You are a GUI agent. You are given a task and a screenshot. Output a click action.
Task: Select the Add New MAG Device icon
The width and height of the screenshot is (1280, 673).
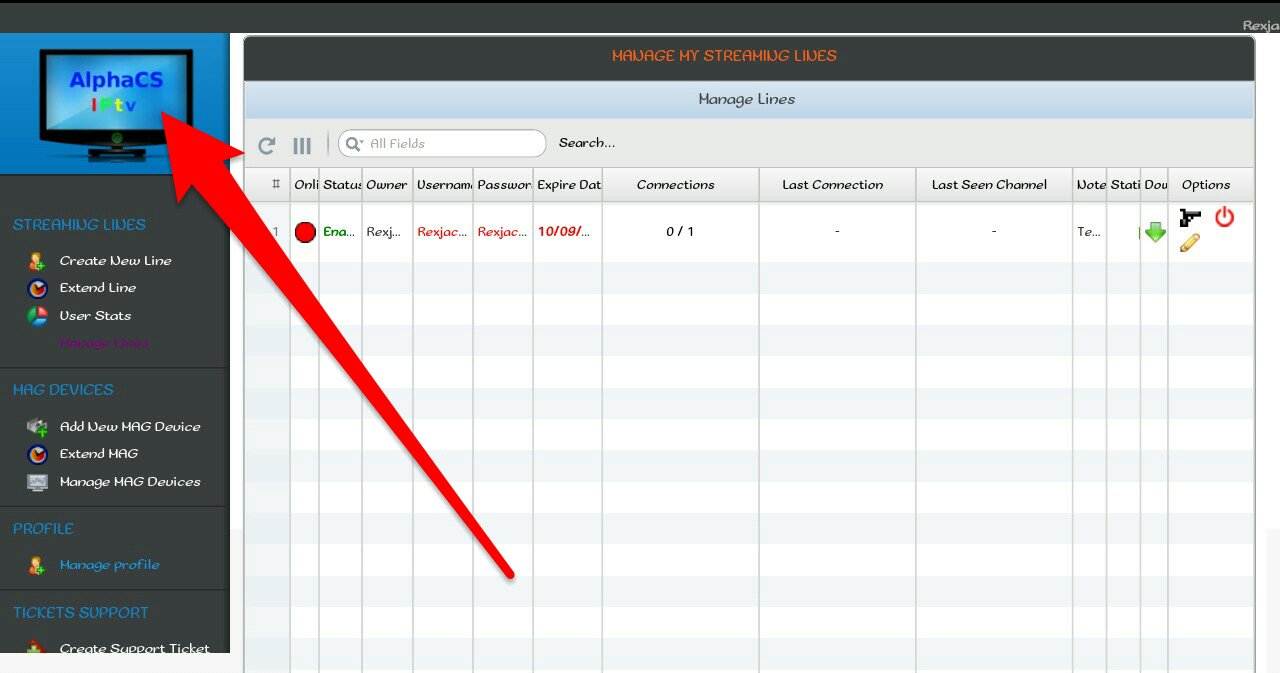(x=38, y=426)
